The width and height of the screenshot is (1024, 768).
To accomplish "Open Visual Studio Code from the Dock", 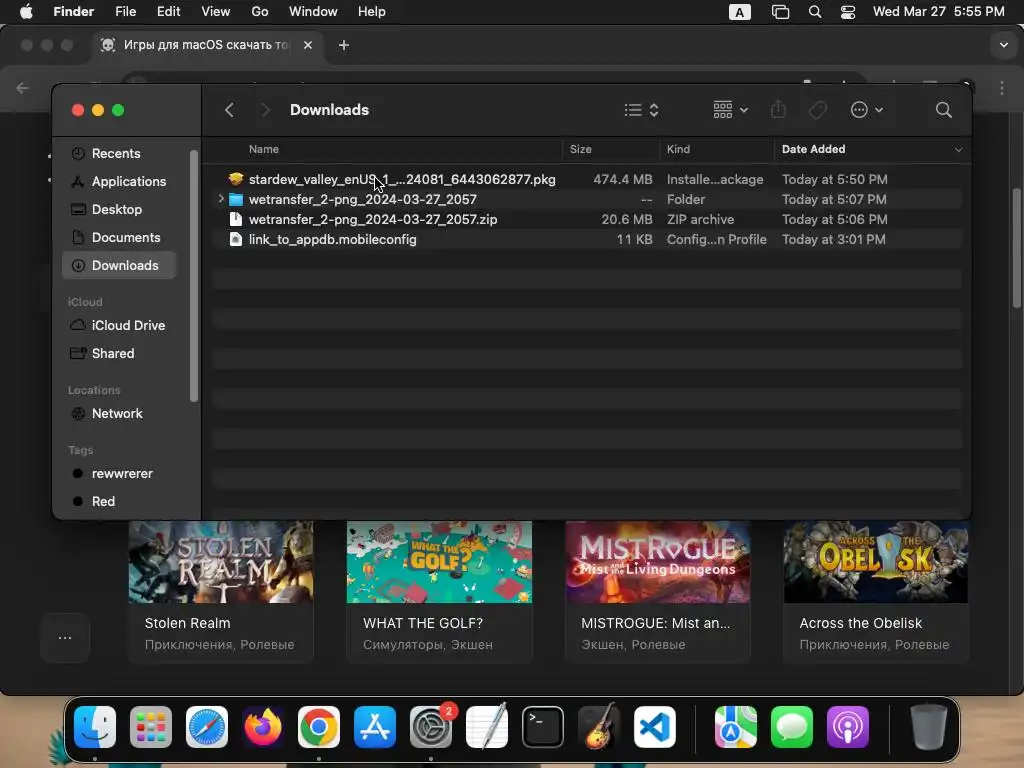I will [x=654, y=727].
